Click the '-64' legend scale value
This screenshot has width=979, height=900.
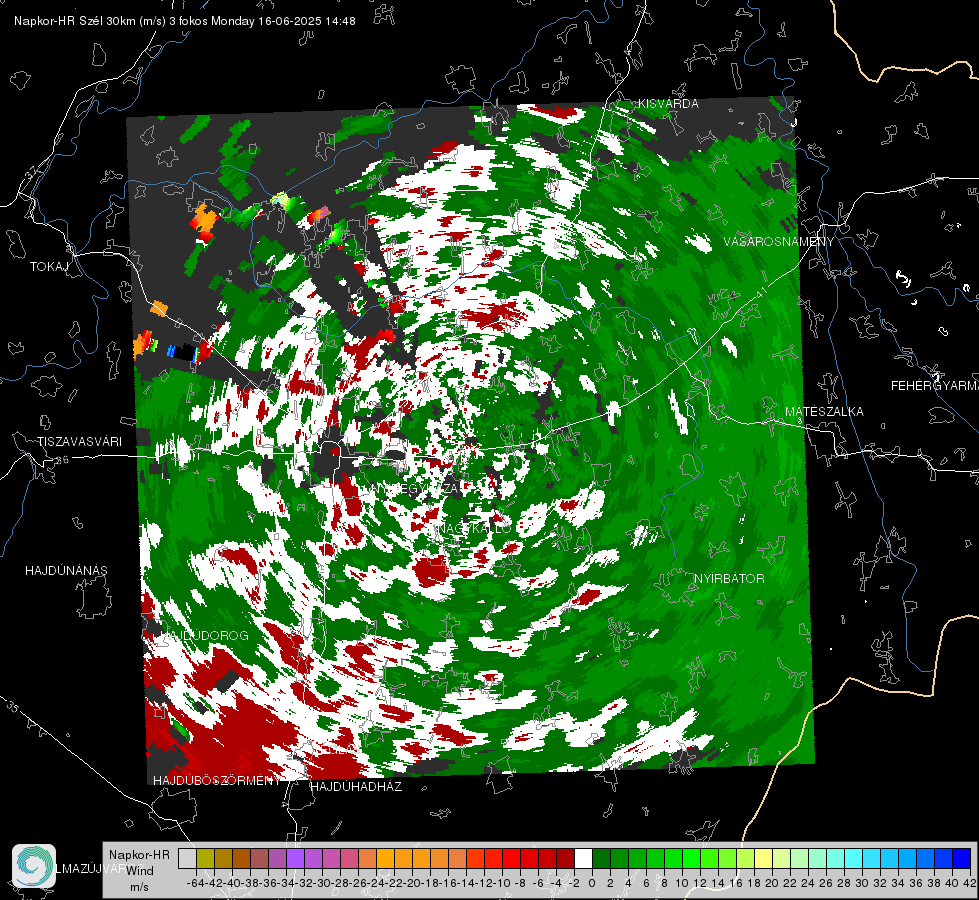coord(196,883)
